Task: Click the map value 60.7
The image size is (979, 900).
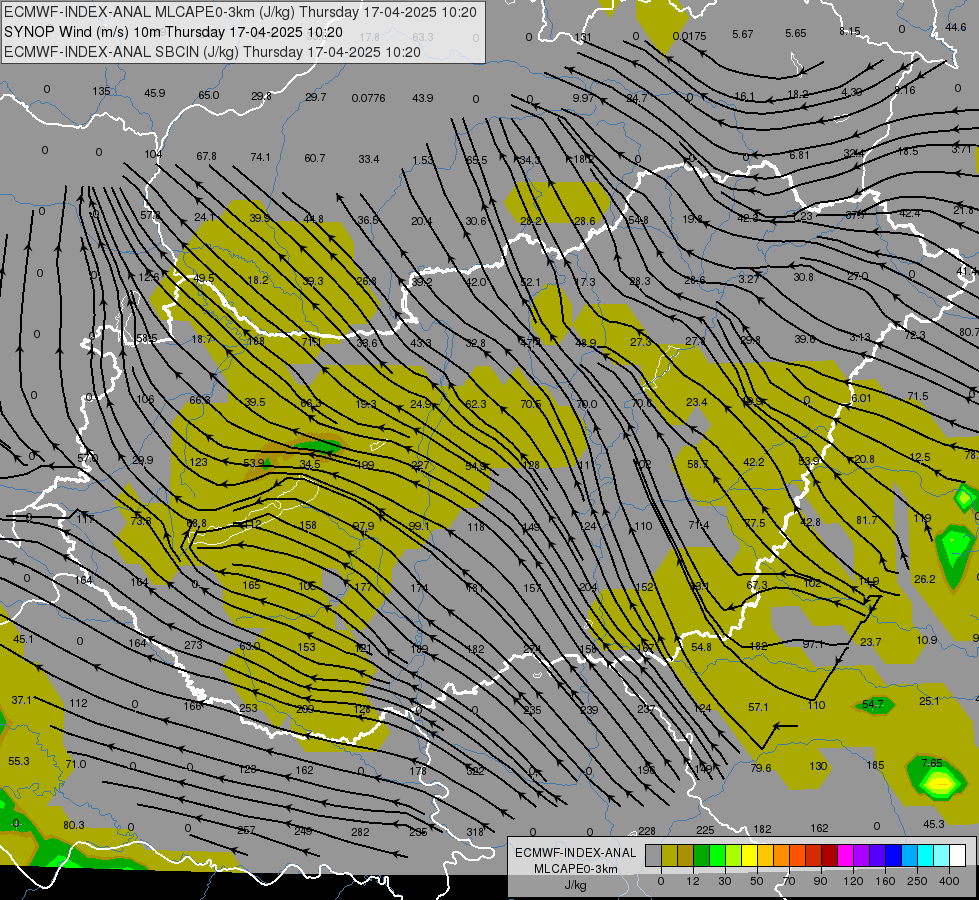Action: (x=315, y=158)
